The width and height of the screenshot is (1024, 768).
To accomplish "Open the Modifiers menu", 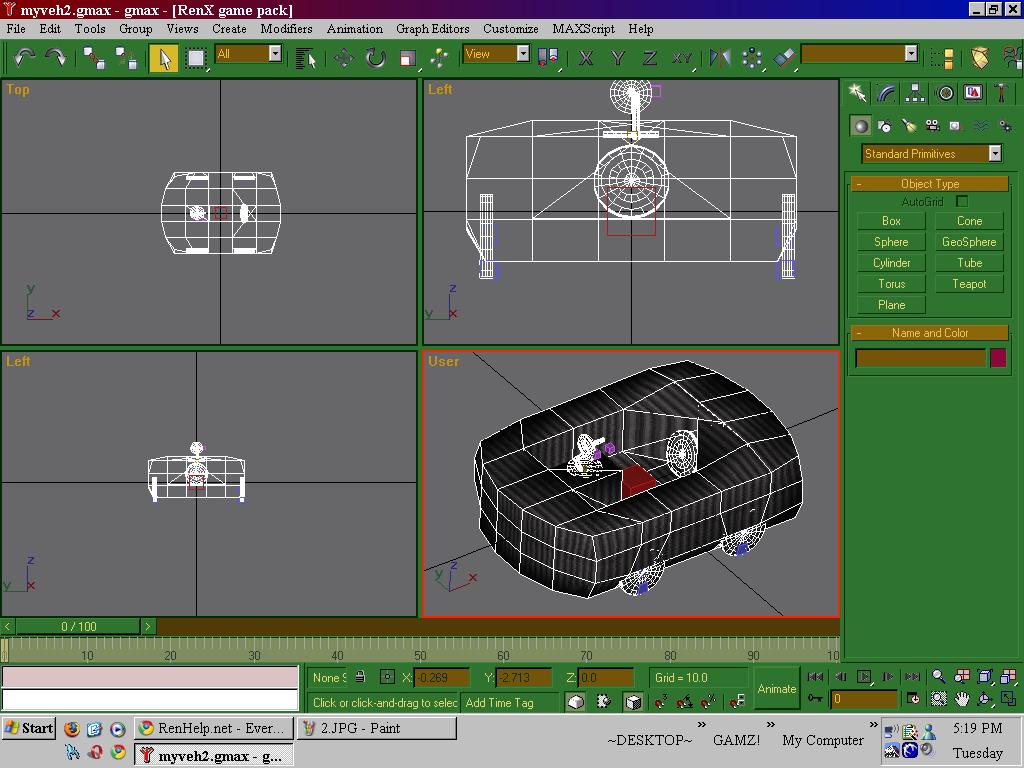I will click(x=286, y=29).
